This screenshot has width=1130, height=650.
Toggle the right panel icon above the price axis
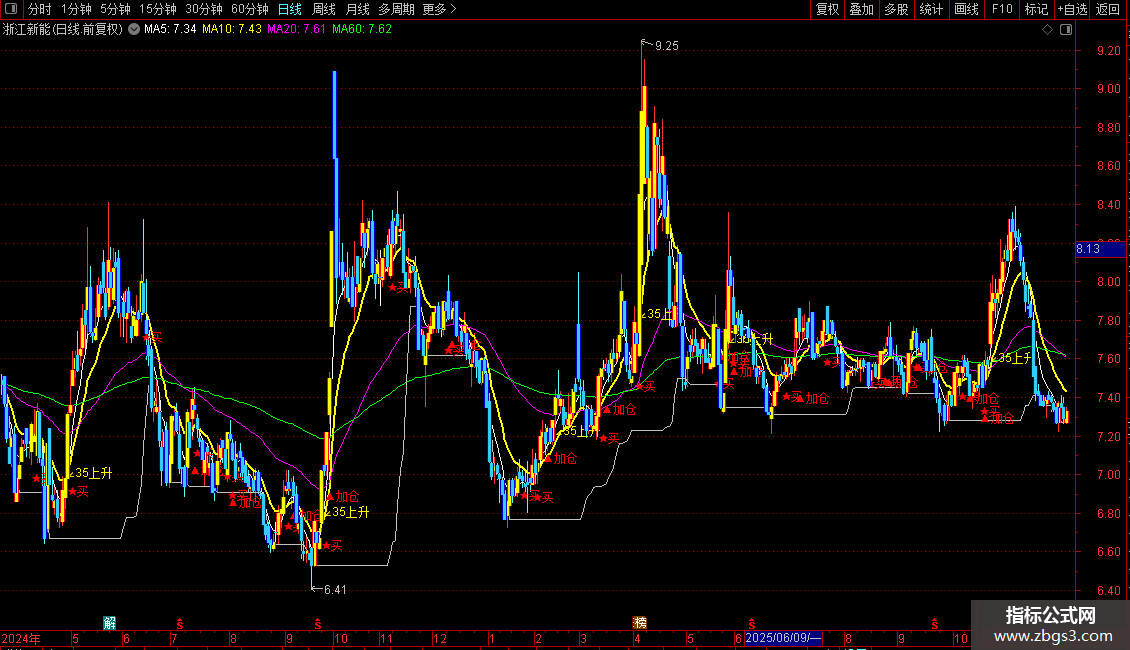click(1066, 30)
